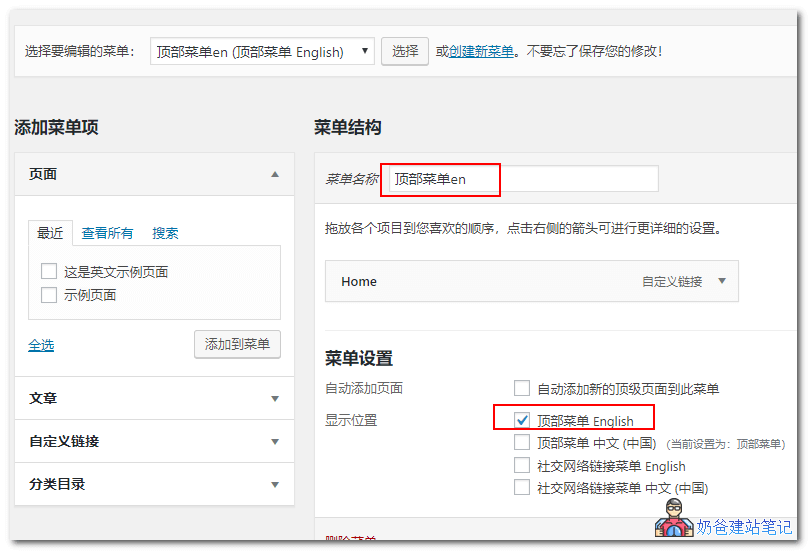Uncheck 顶部菜单 English display location

(x=522, y=420)
